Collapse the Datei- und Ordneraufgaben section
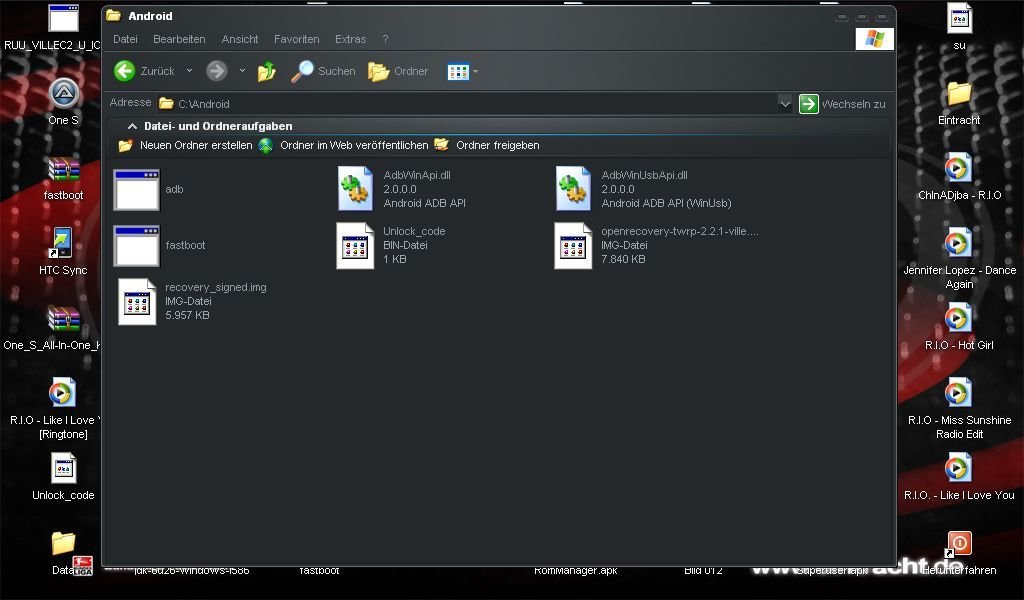 (x=133, y=126)
